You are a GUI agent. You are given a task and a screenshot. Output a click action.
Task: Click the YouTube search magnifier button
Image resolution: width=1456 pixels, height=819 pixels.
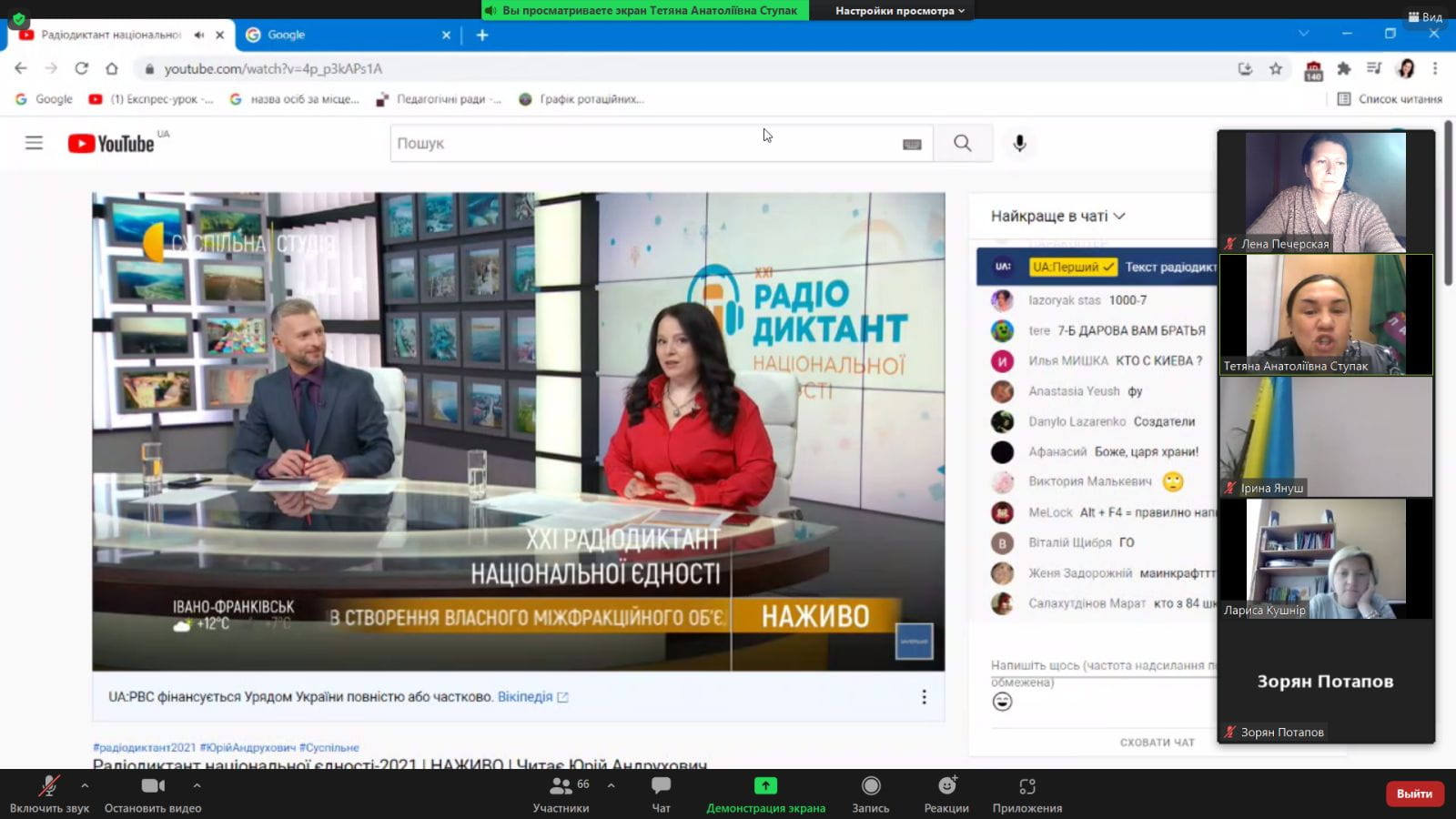[x=962, y=144]
